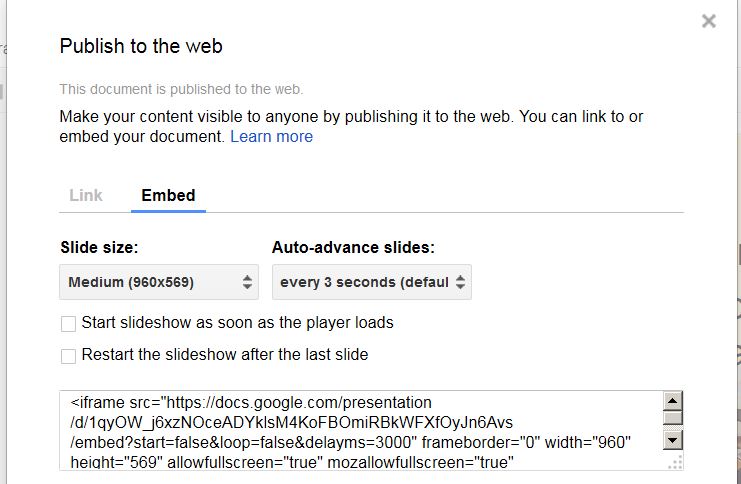Click the Auto-advance dropdown arrows icon
This screenshot has width=741, height=484.
tap(460, 282)
